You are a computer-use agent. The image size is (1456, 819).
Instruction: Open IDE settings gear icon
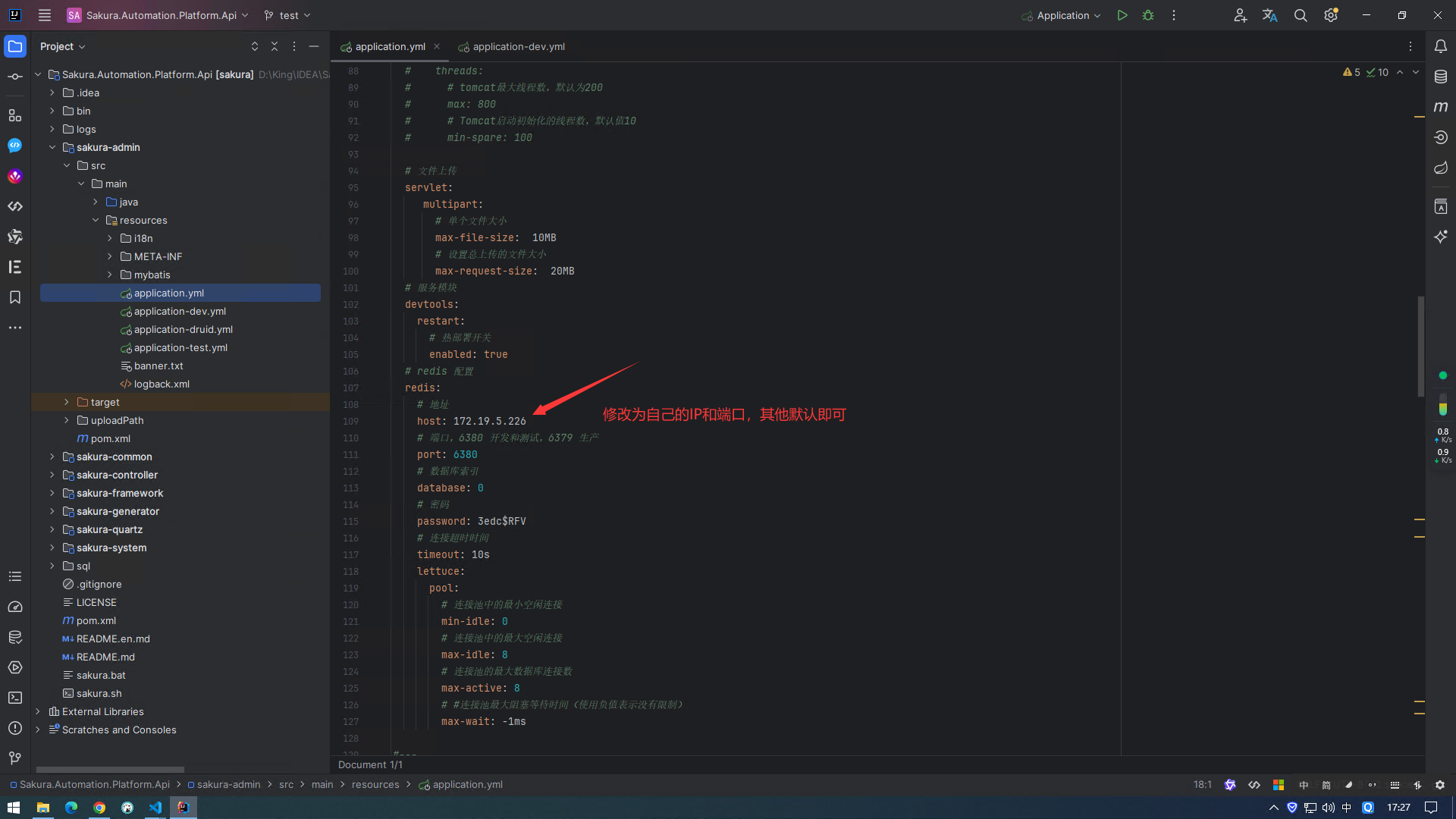click(1331, 15)
